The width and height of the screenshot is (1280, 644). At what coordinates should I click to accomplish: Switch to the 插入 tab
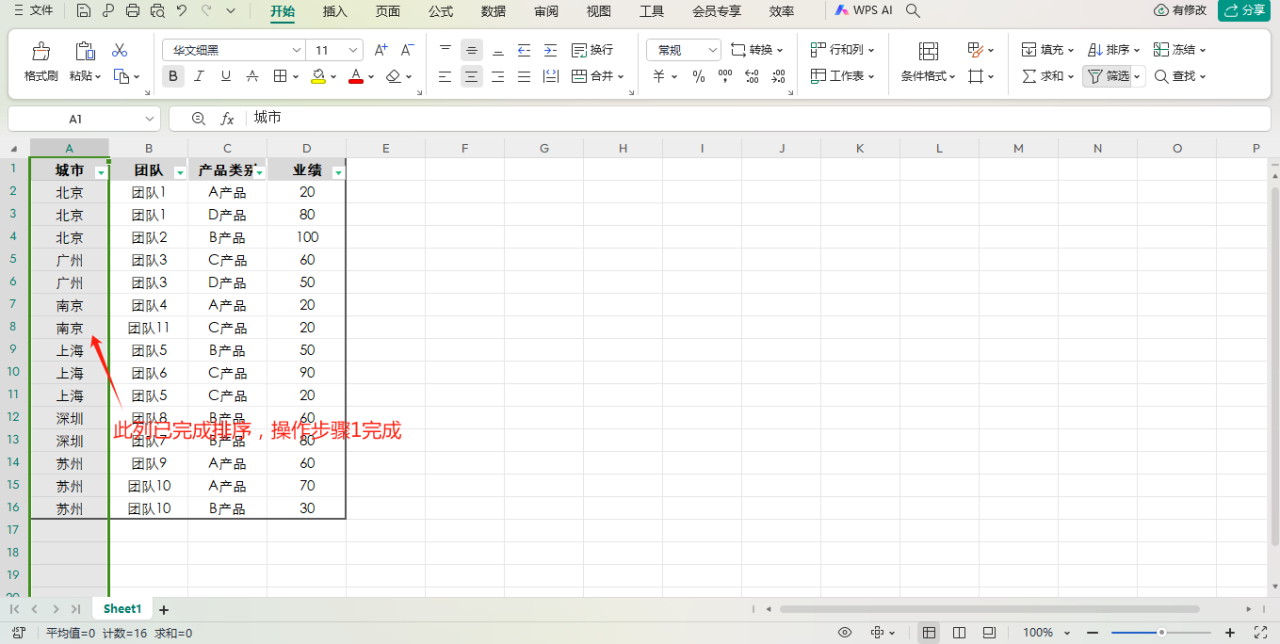(x=335, y=12)
